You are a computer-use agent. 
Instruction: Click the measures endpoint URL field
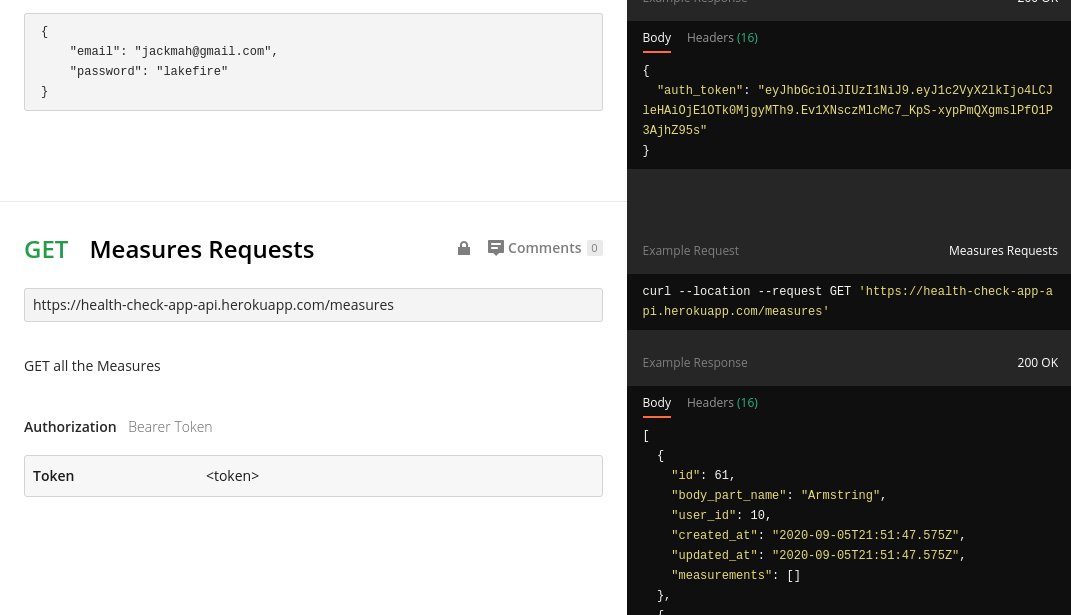tap(313, 305)
